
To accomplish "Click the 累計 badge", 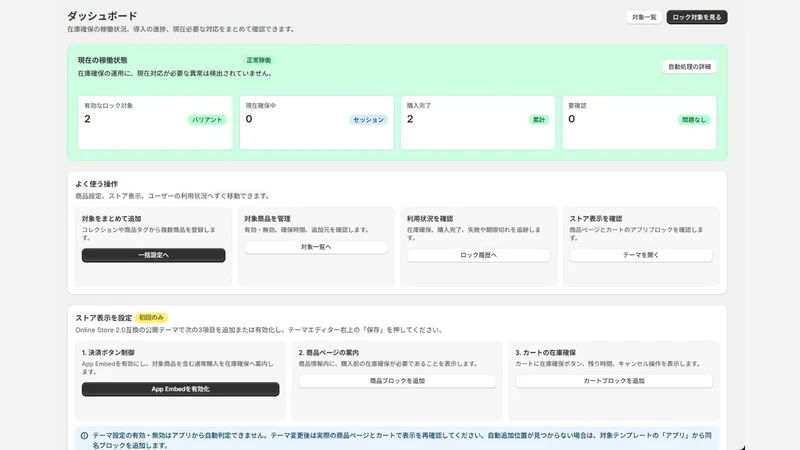I will (539, 120).
